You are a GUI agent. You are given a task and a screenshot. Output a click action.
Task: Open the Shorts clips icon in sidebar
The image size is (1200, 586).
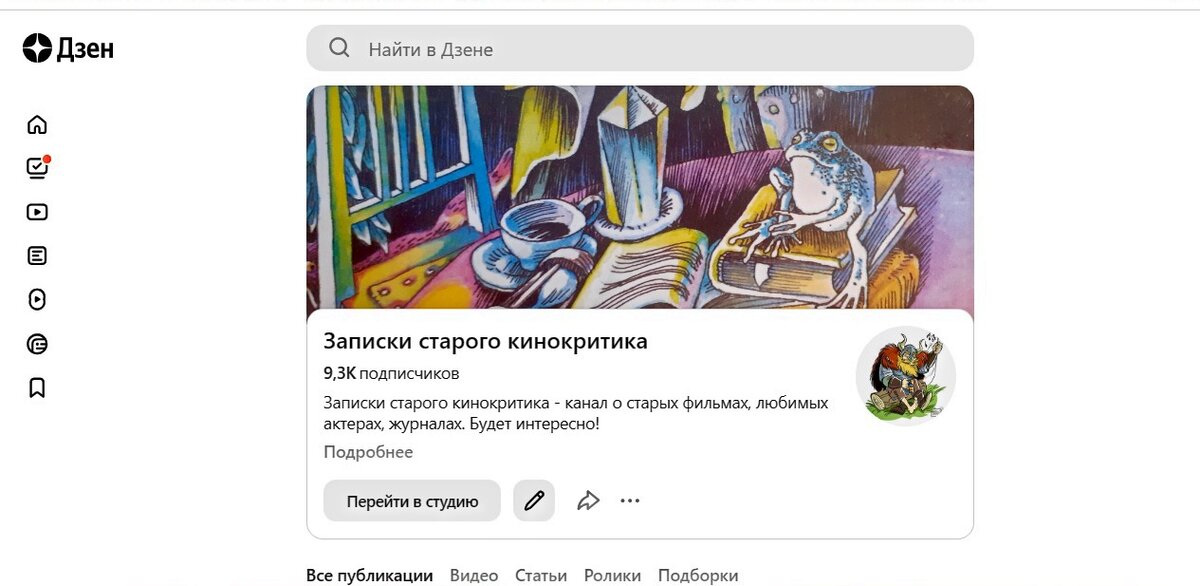coord(37,299)
